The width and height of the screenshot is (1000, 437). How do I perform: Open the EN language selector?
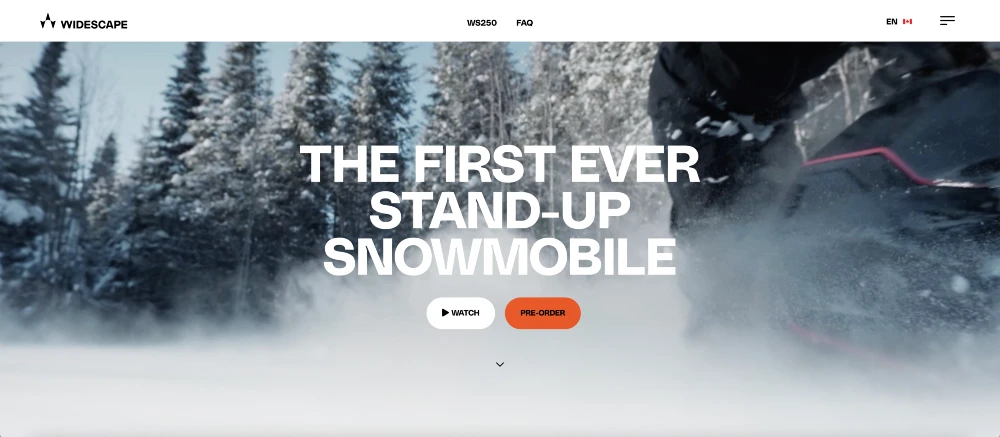click(892, 22)
